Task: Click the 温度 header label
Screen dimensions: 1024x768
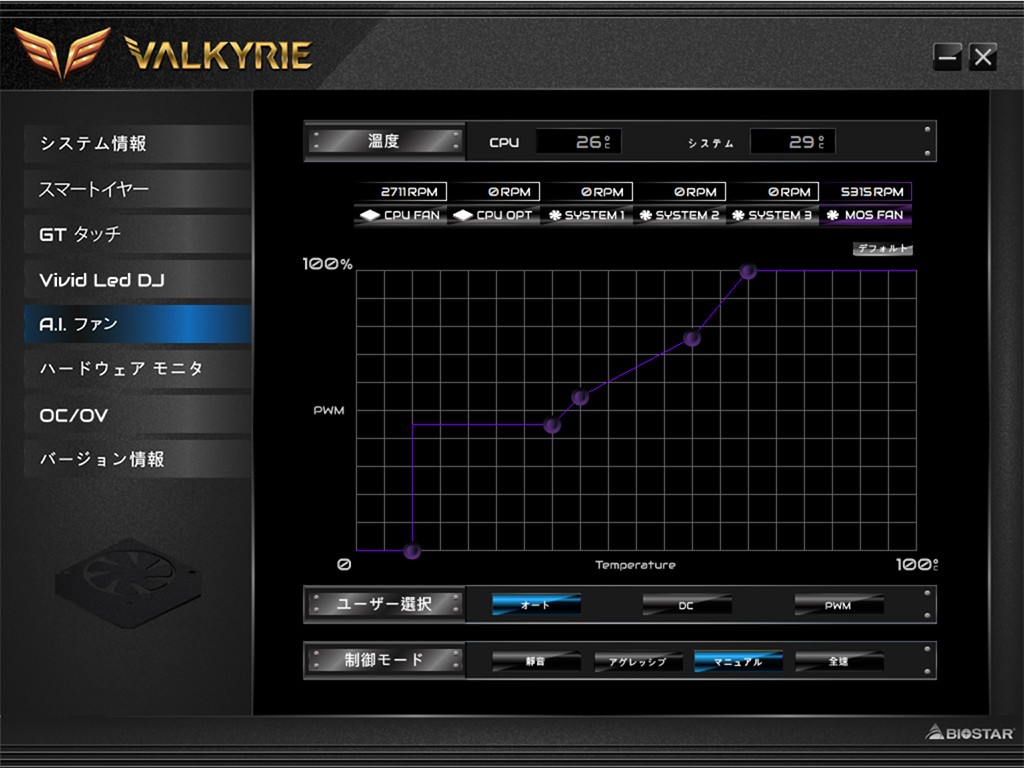Action: 384,141
